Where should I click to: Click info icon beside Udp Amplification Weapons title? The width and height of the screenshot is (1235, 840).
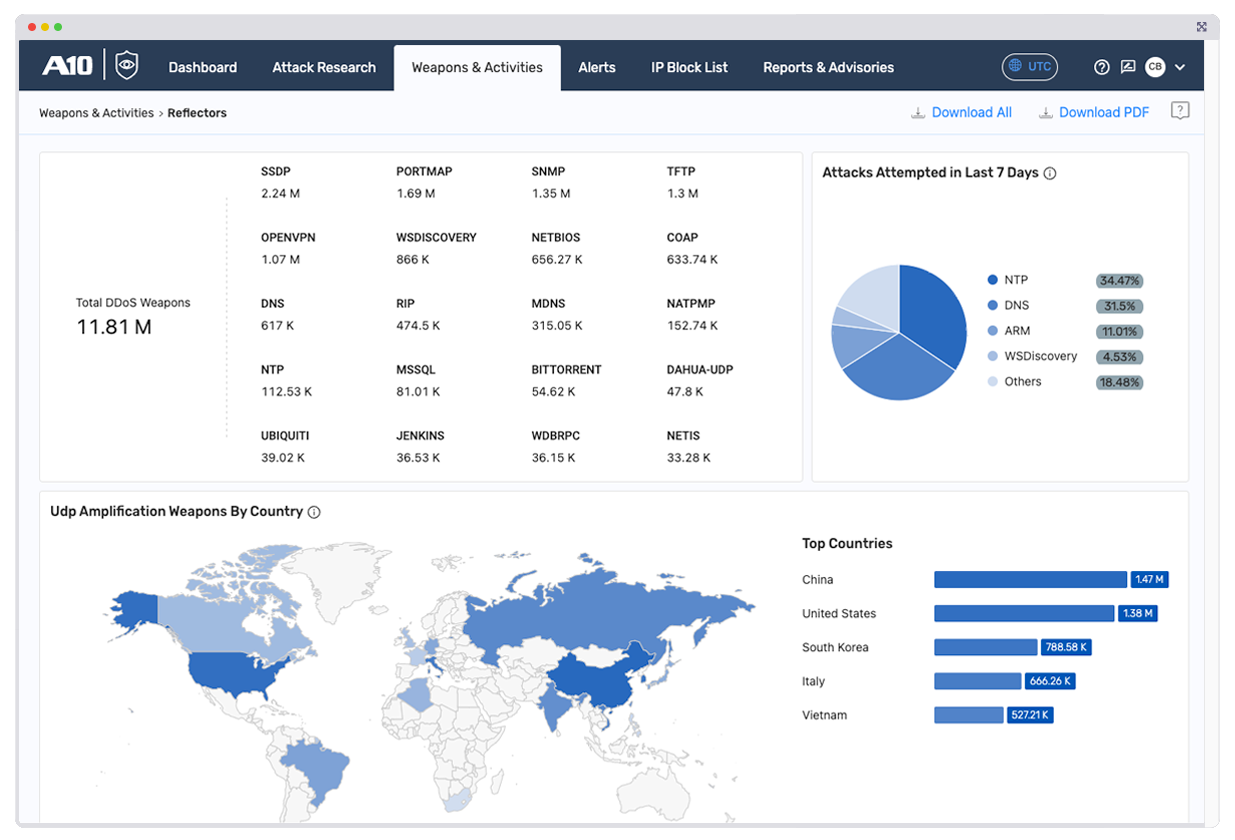[x=314, y=512]
